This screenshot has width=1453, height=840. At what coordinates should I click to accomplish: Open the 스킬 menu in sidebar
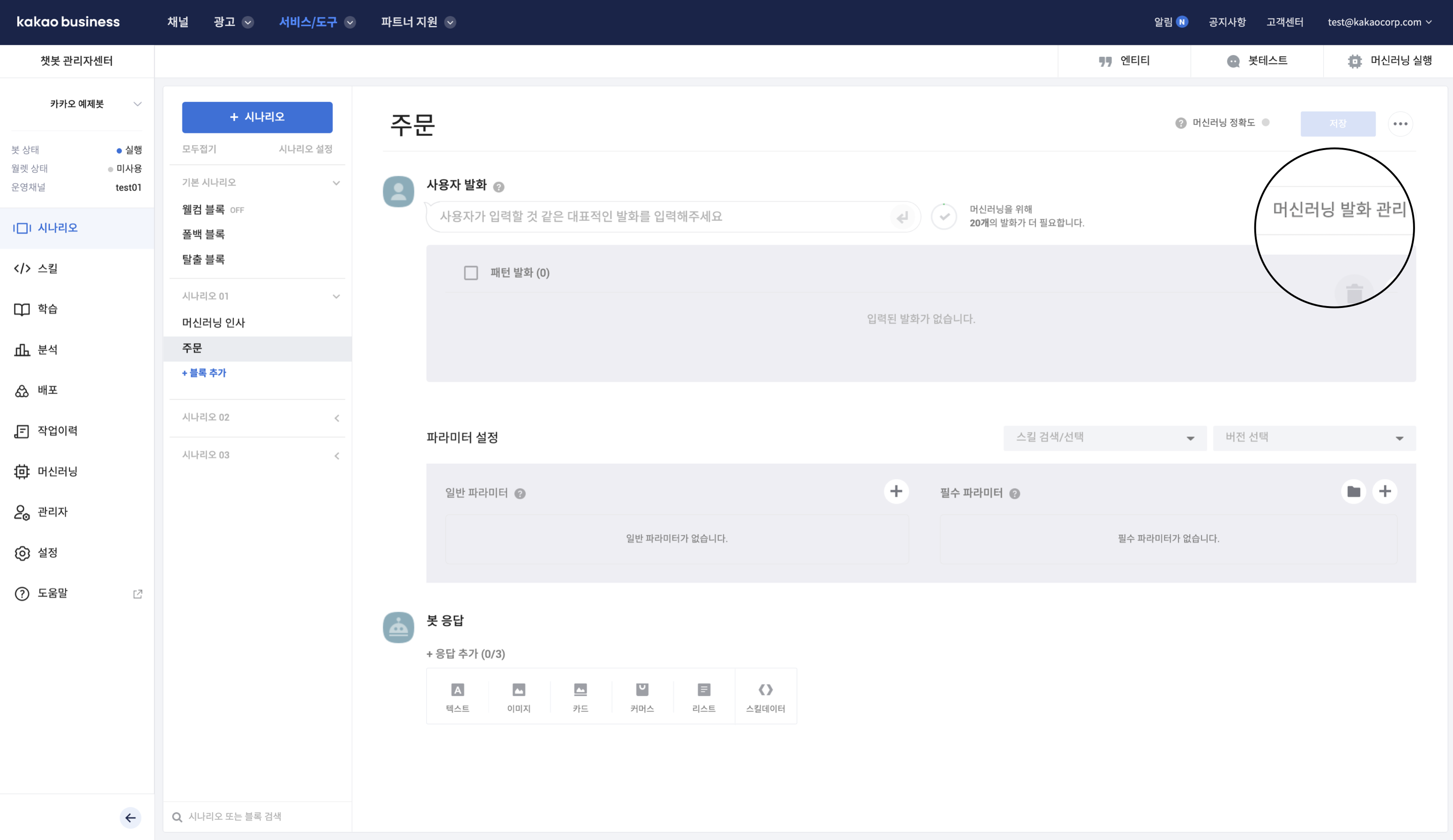(x=47, y=268)
